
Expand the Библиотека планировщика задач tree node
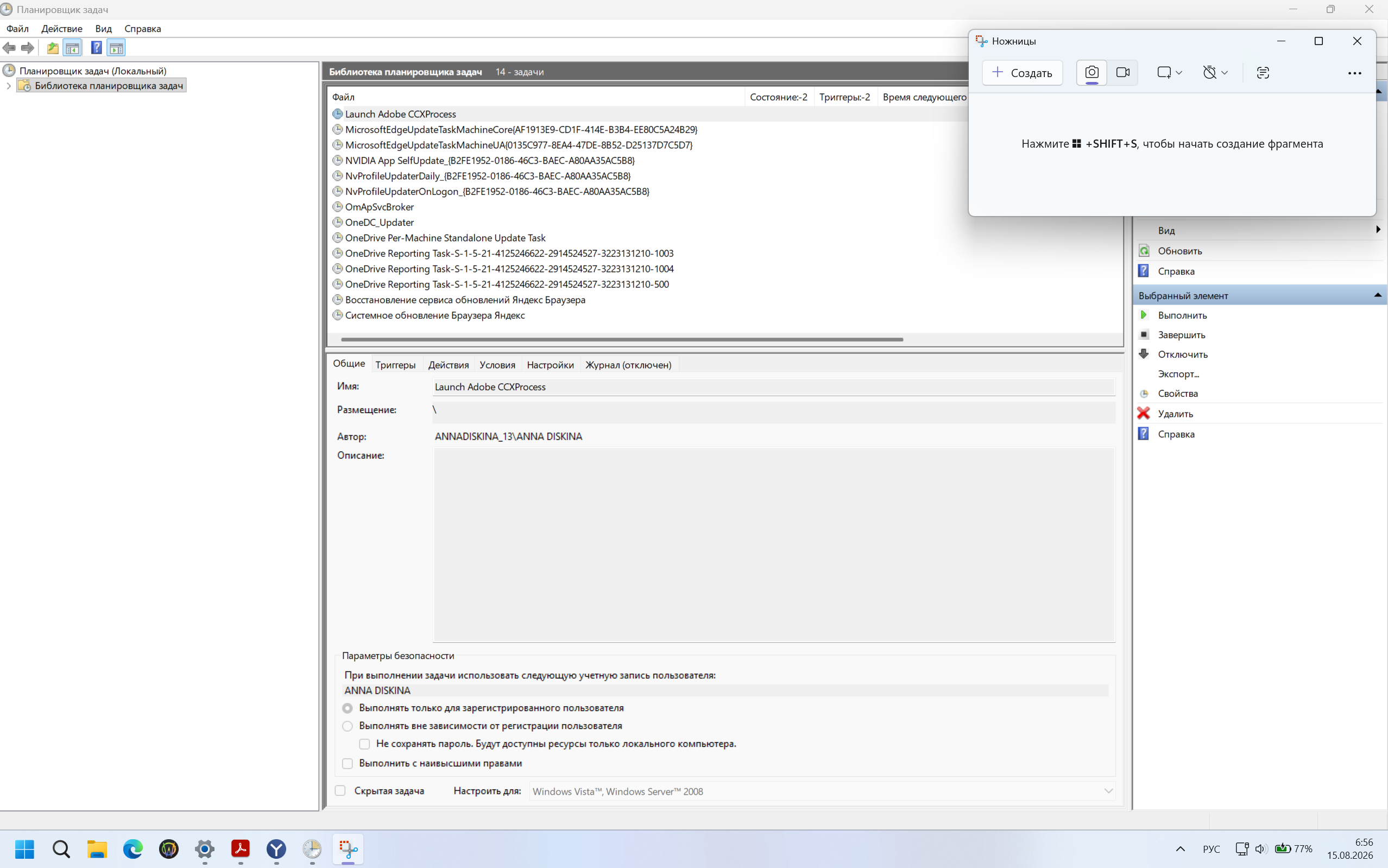click(8, 86)
